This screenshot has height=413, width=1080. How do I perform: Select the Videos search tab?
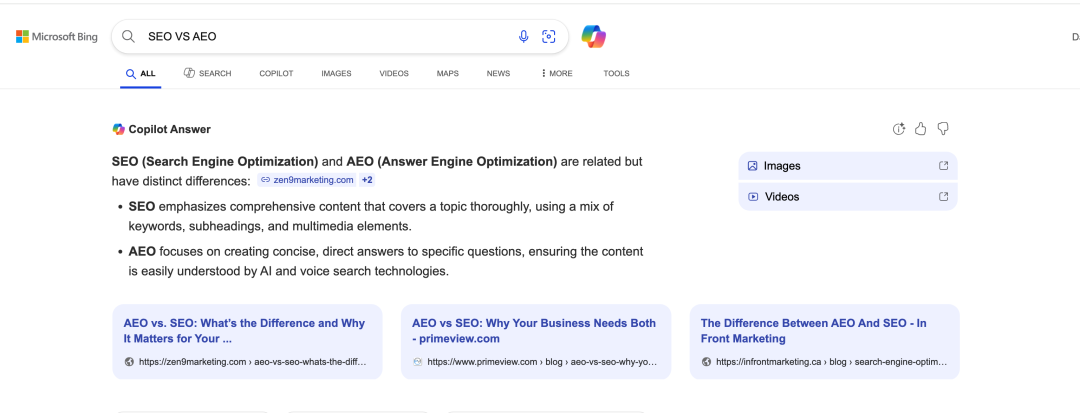394,73
